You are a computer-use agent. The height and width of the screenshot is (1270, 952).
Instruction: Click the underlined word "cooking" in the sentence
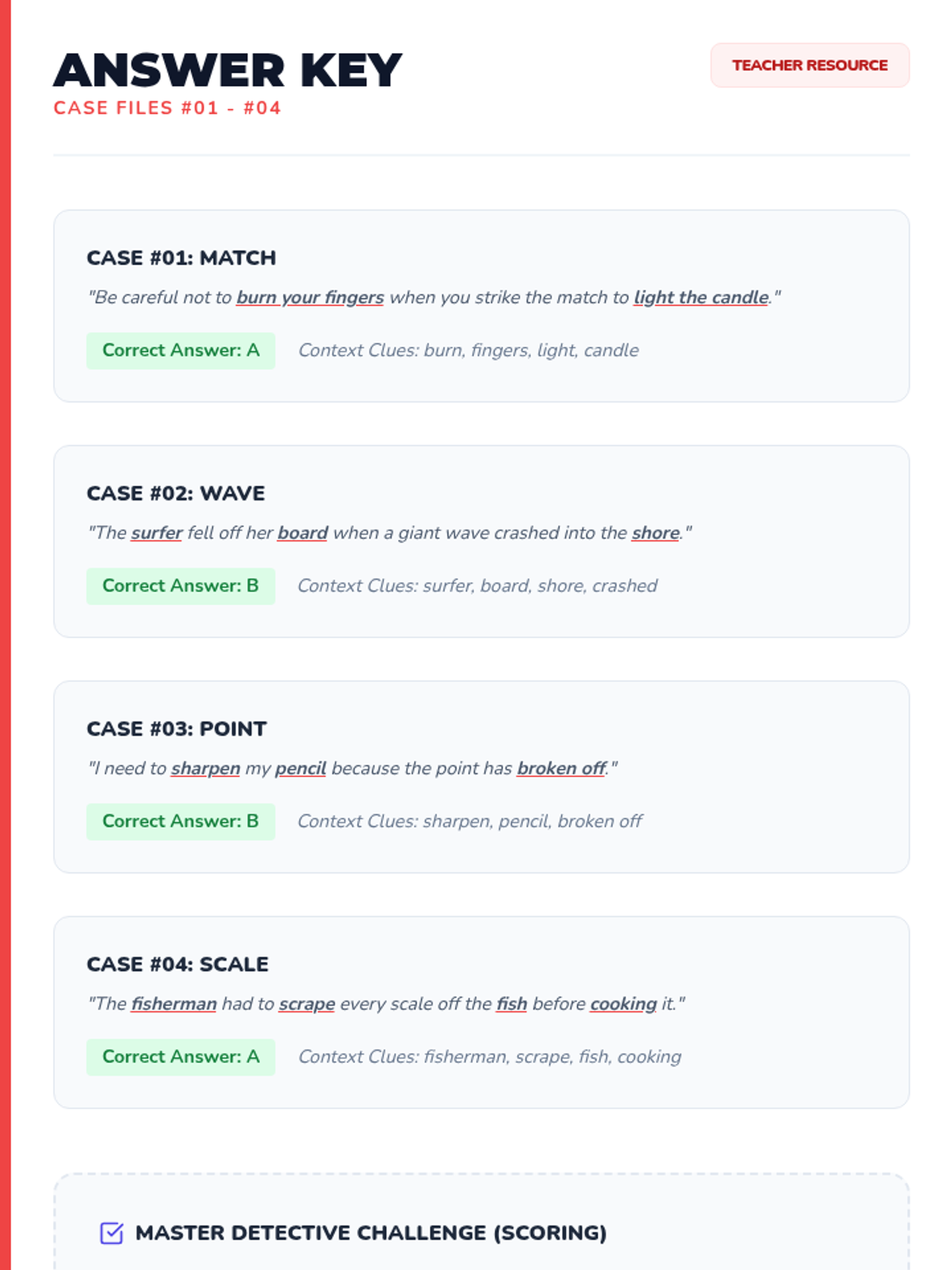click(624, 1004)
